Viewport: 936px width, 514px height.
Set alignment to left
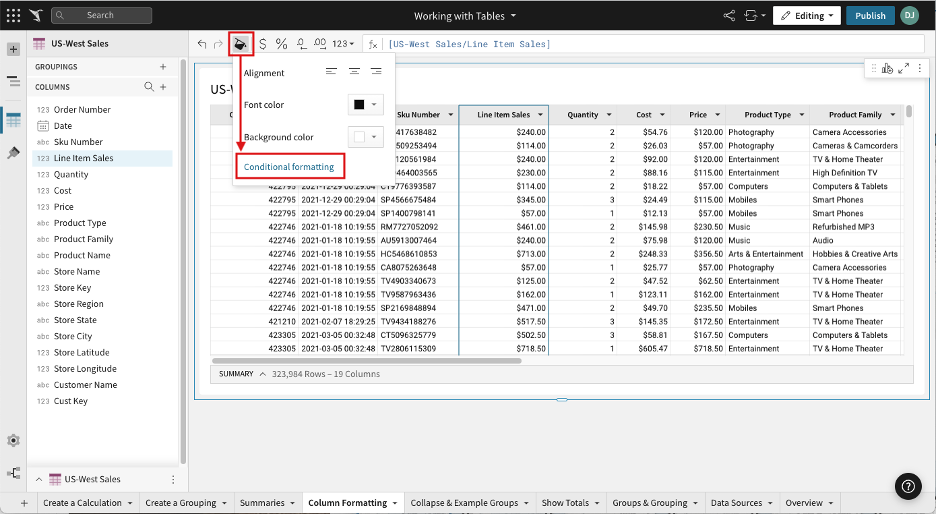[331, 72]
